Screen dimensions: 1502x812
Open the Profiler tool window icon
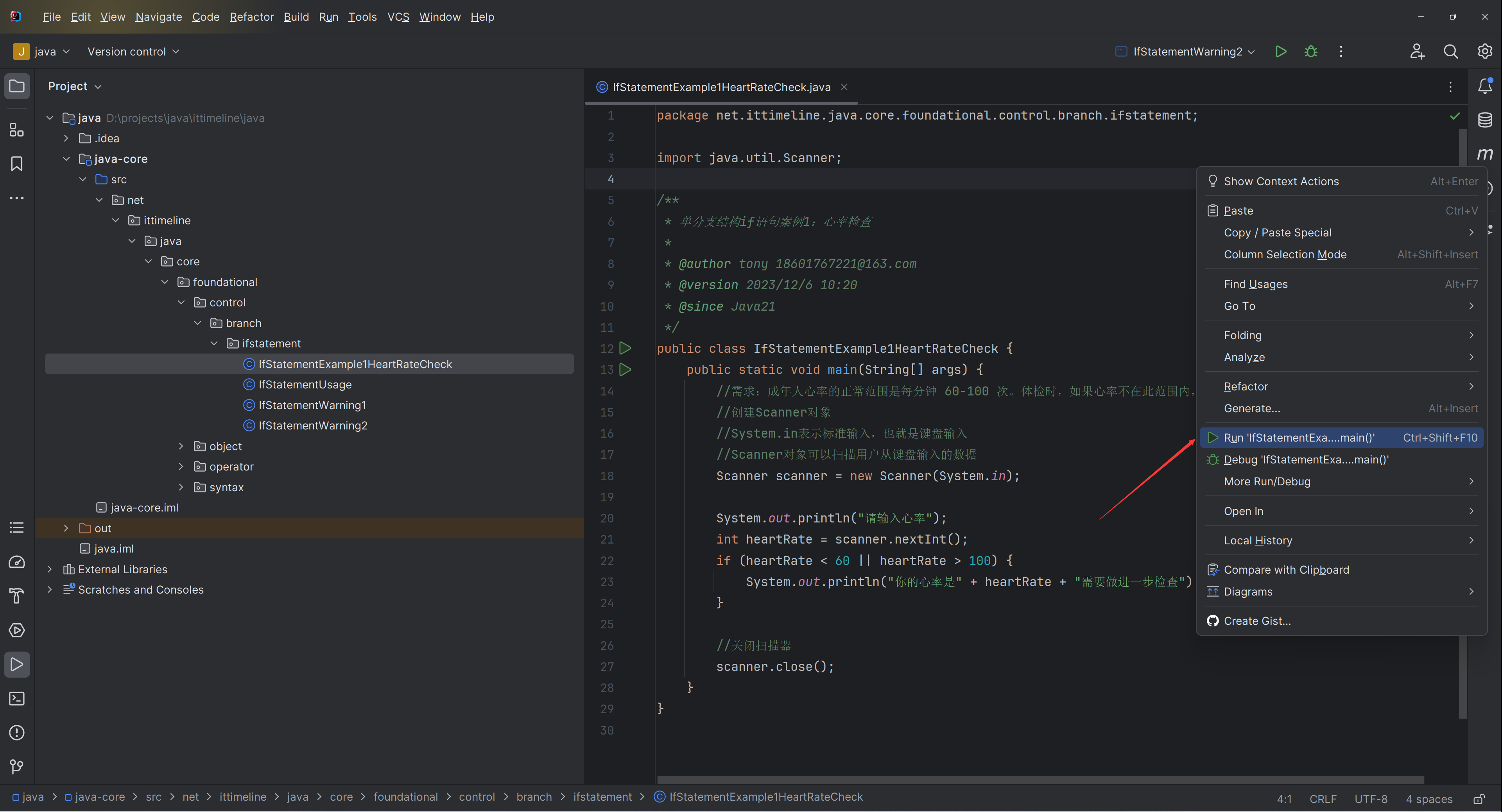(x=17, y=562)
